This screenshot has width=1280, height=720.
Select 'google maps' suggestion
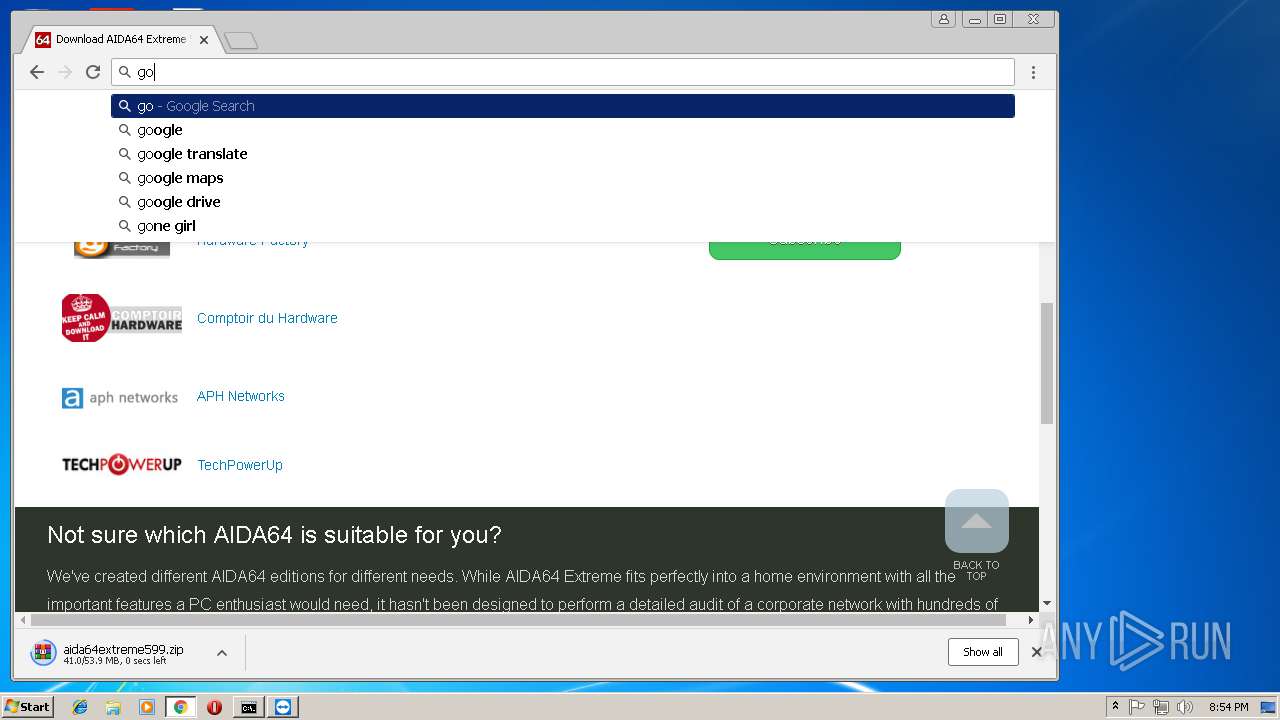pos(563,178)
